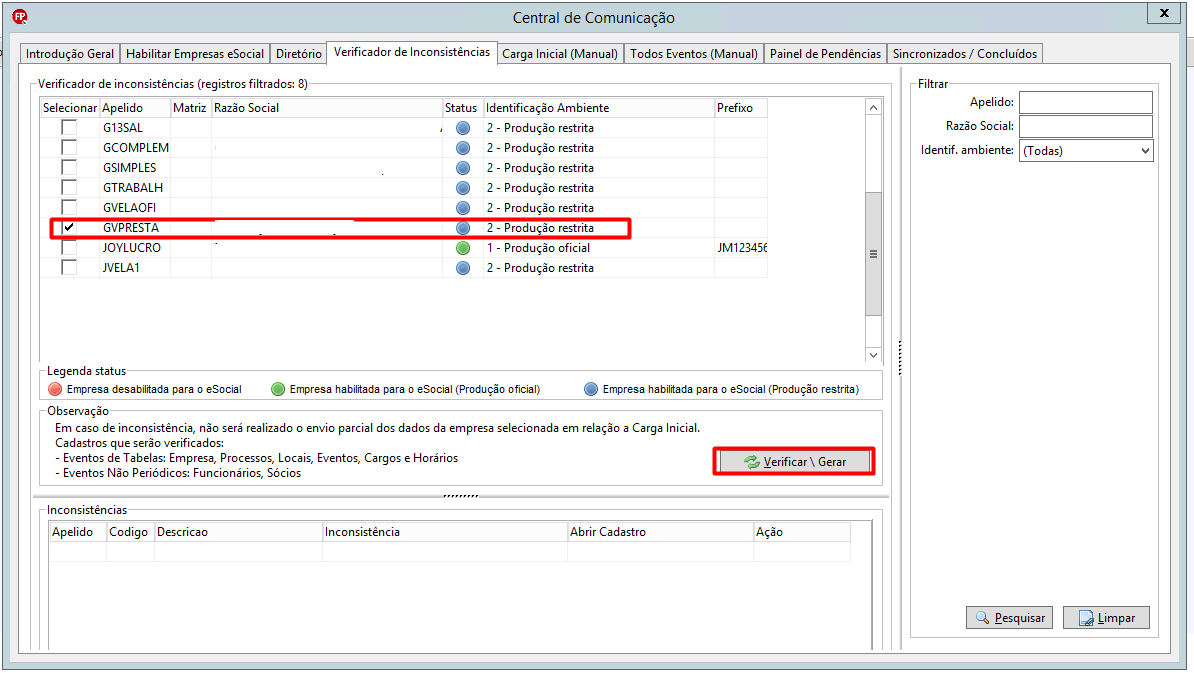Click the blue legend icon for Produção restrita

tap(591, 389)
